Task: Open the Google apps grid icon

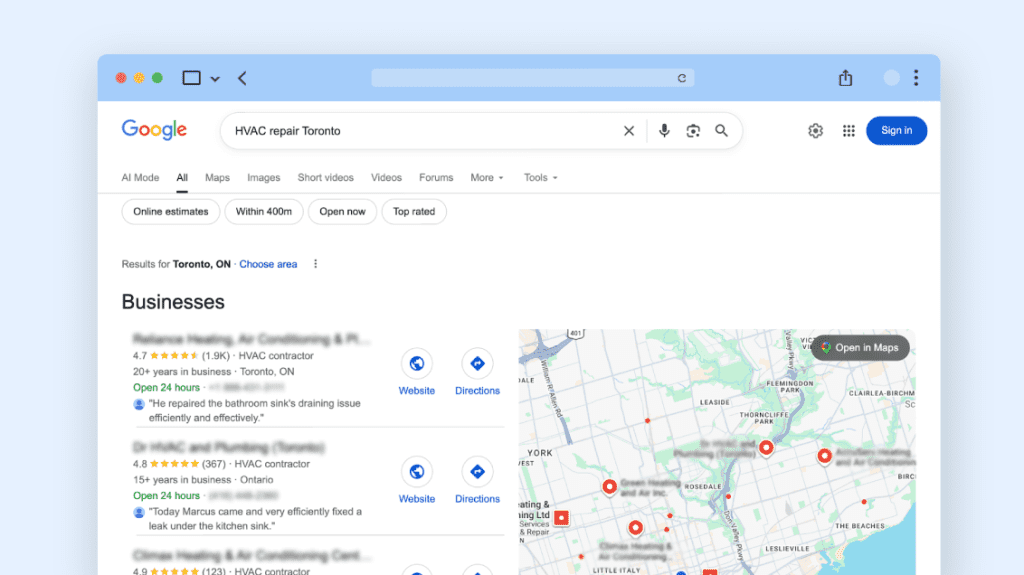Action: pos(849,131)
